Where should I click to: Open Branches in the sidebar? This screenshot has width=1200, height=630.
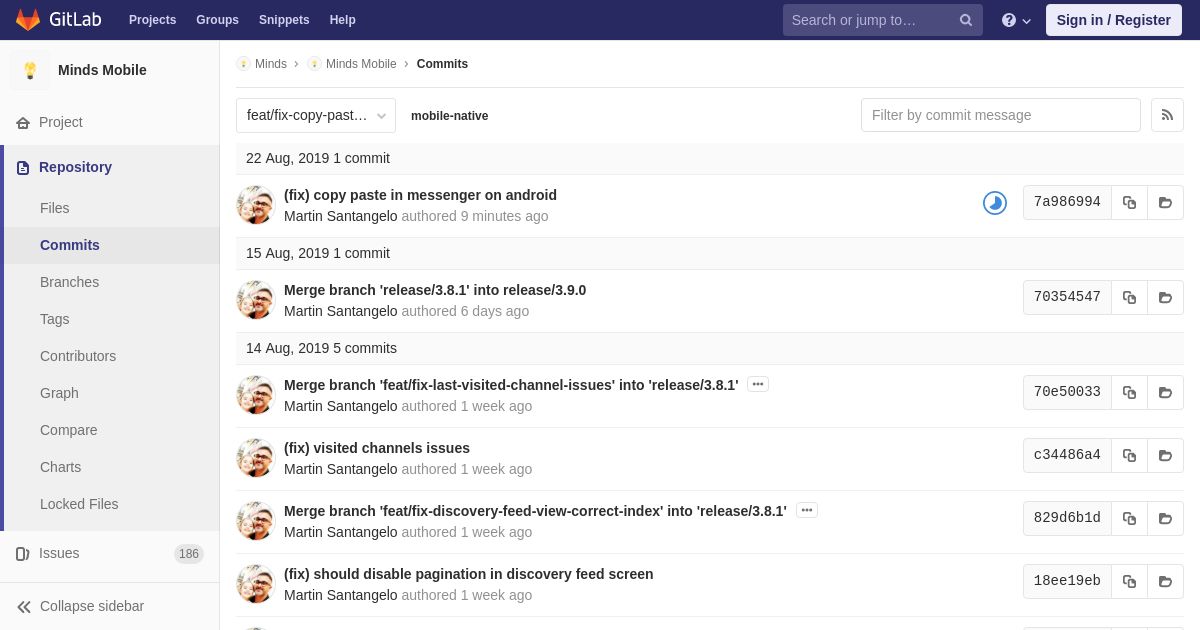tap(69, 282)
